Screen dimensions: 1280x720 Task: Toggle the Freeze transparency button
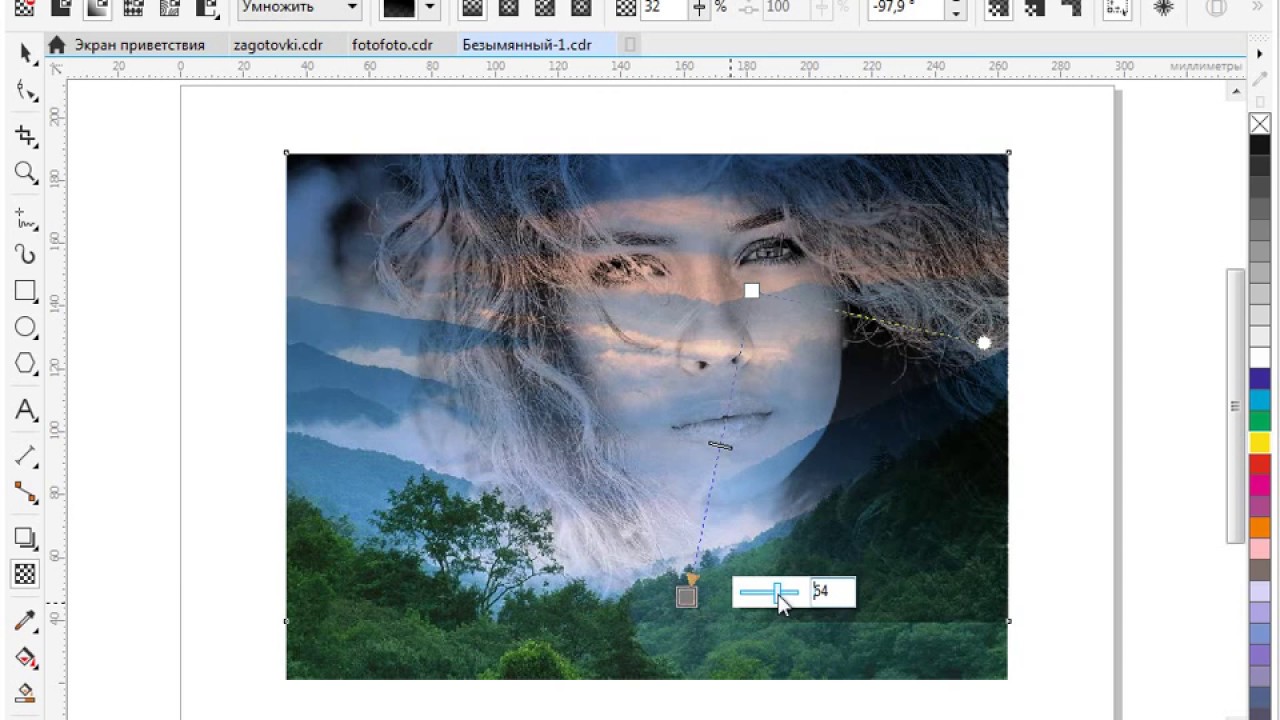(1163, 8)
